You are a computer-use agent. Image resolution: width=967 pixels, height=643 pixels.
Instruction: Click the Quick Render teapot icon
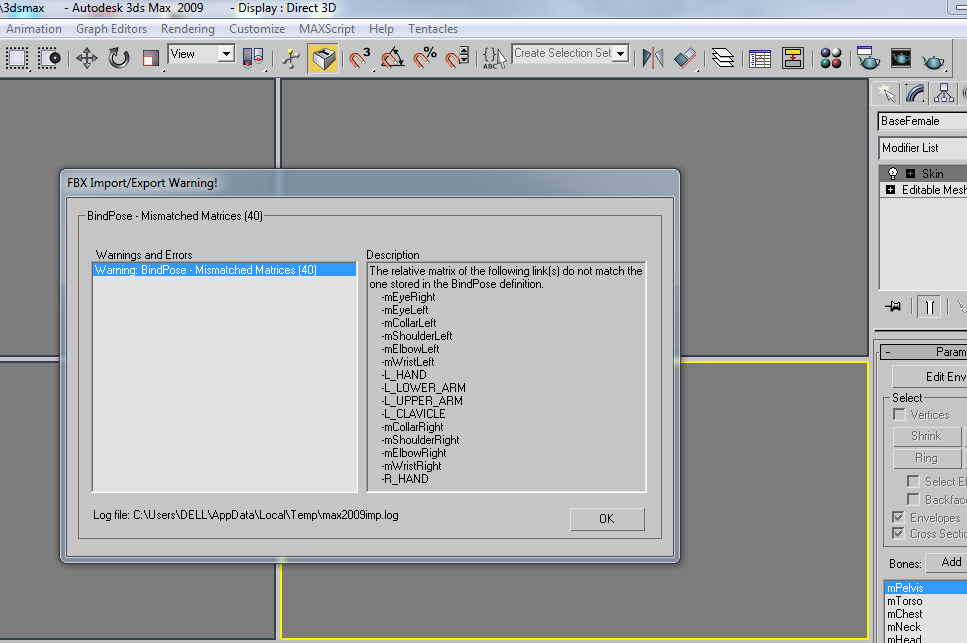(934, 60)
